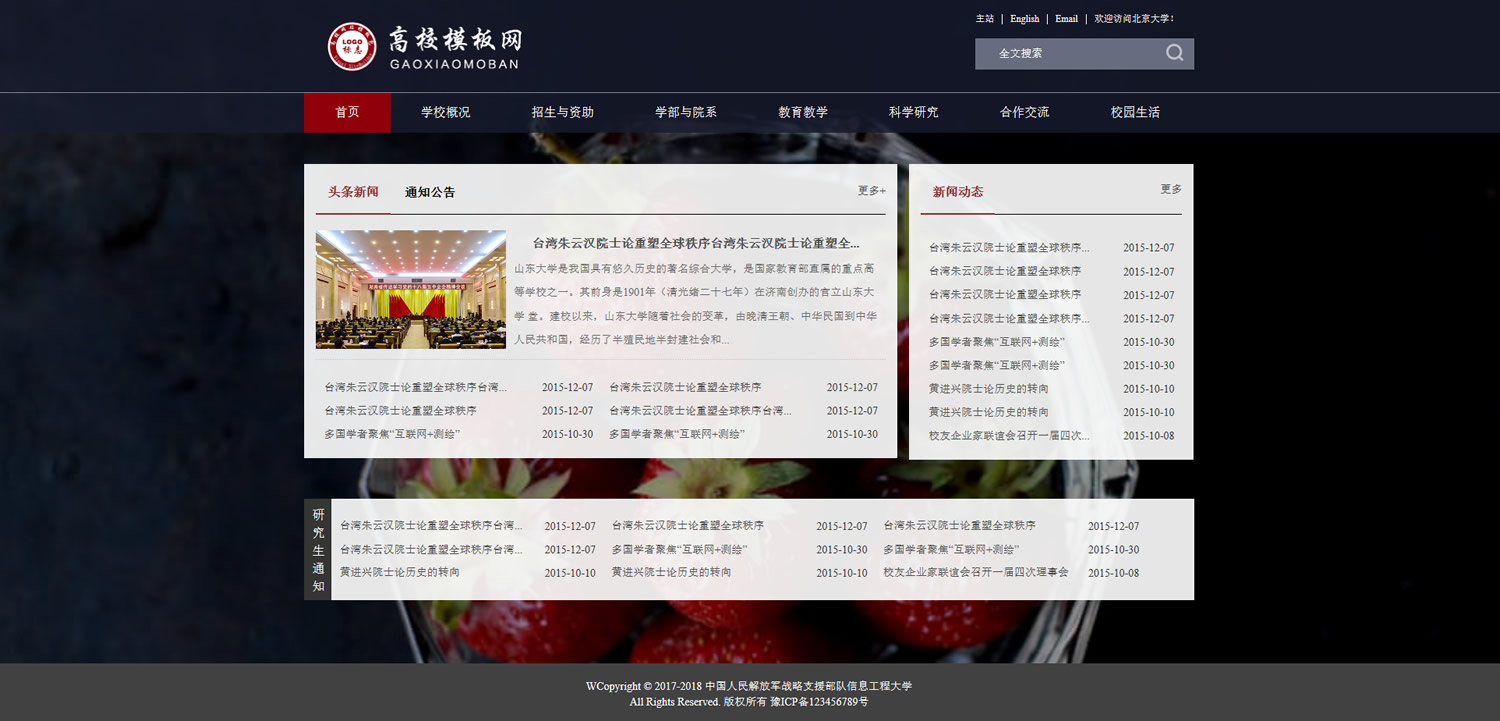Open 合作交流 from the navigation bar
The height and width of the screenshot is (721, 1500).
pyautogui.click(x=1024, y=113)
